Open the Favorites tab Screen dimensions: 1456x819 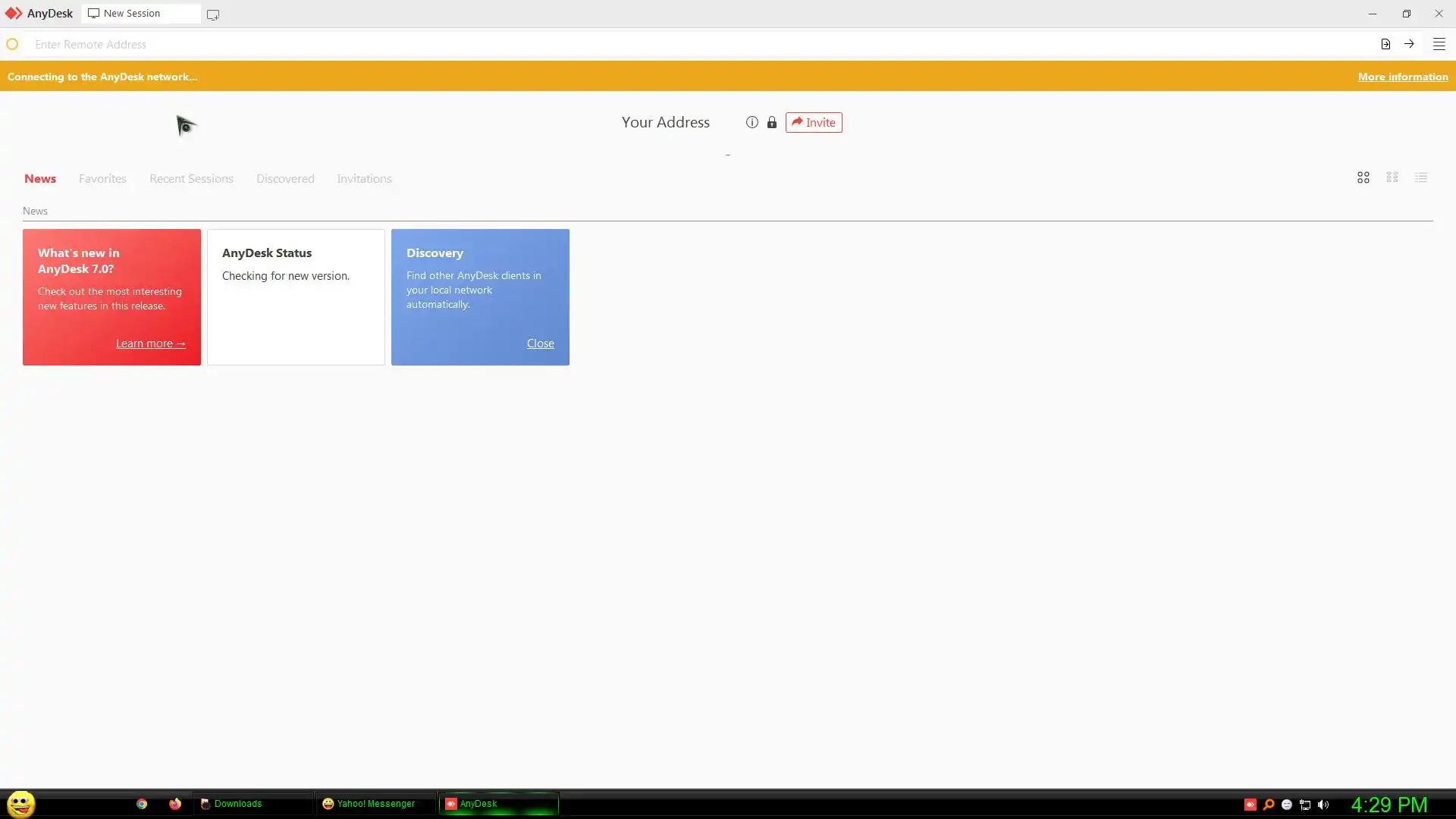tap(102, 179)
